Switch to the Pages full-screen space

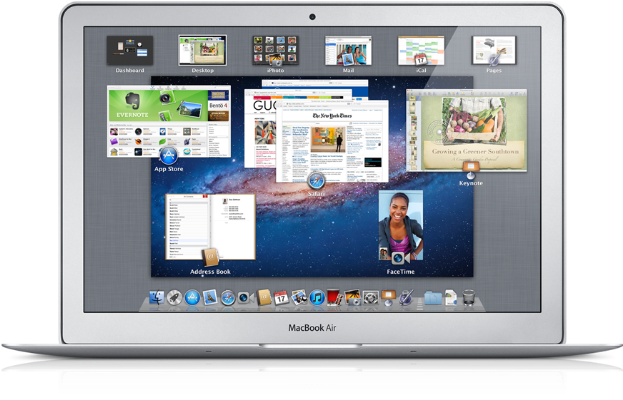click(494, 50)
